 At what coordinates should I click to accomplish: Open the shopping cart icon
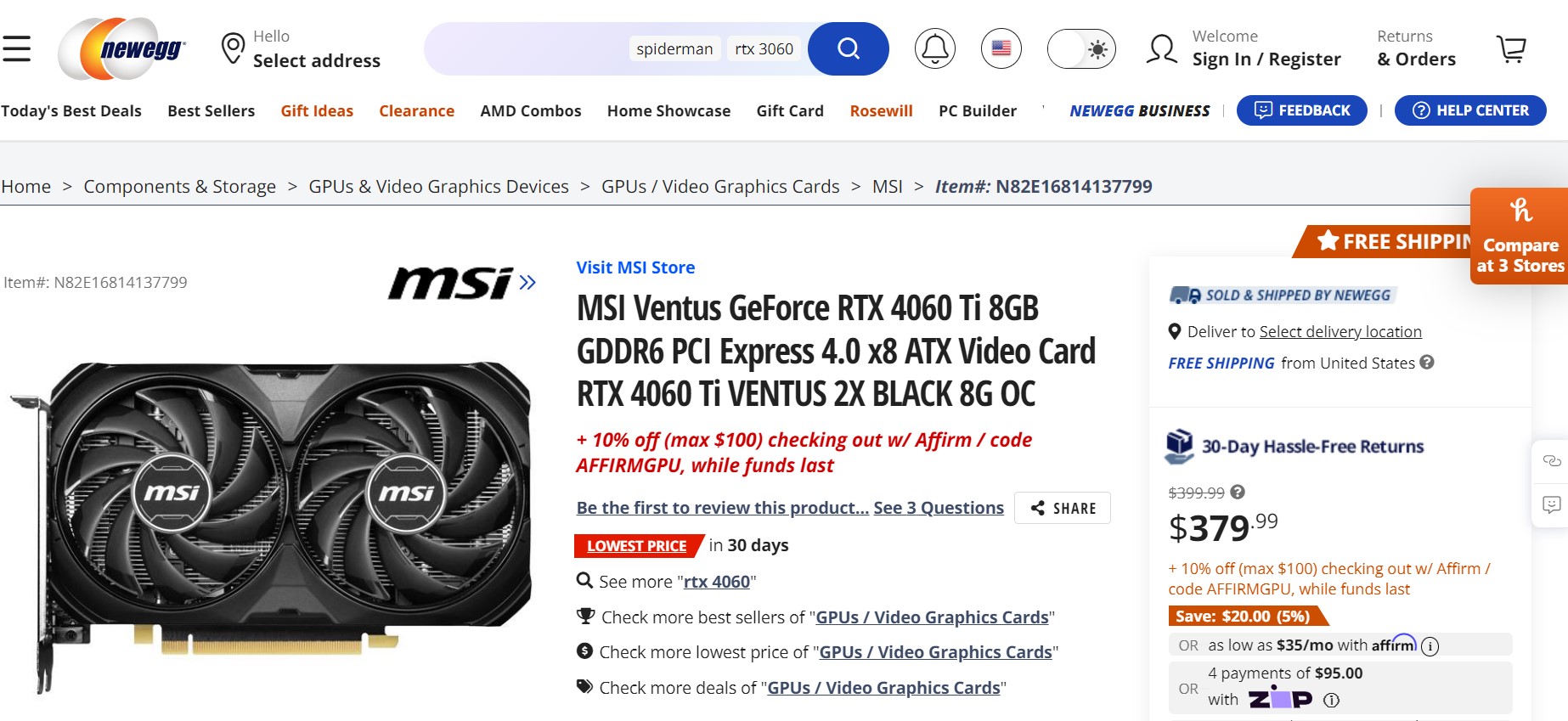(1511, 48)
